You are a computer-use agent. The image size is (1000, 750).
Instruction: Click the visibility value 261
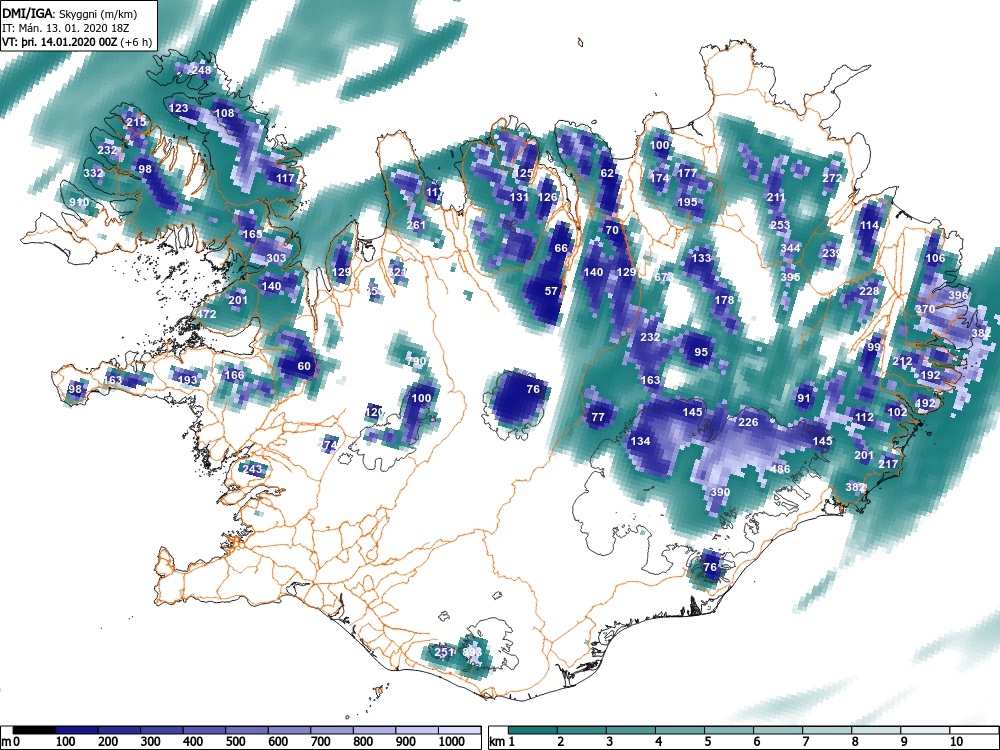point(415,224)
